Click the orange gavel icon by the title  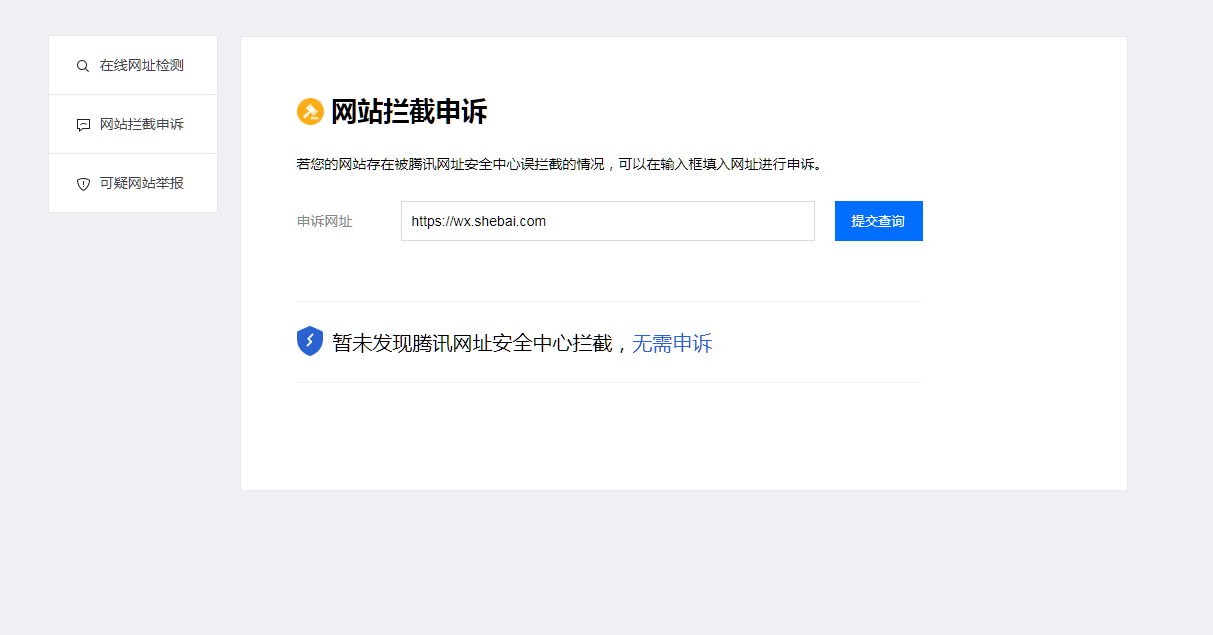click(x=310, y=112)
